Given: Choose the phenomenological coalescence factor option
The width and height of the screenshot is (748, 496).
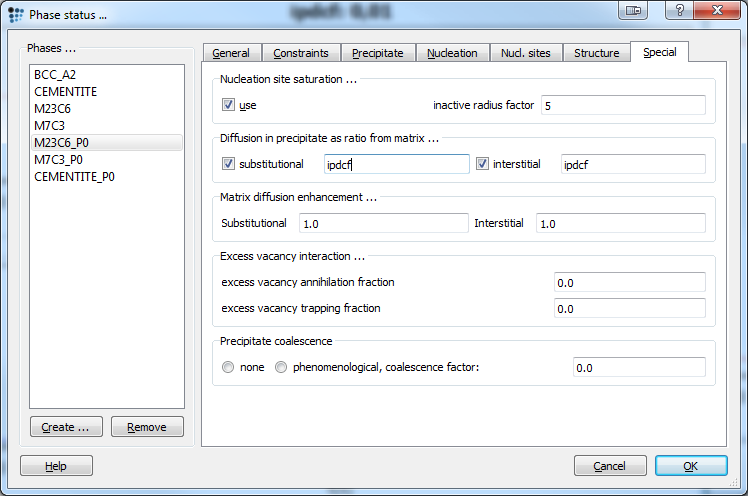Looking at the screenshot, I should point(282,367).
